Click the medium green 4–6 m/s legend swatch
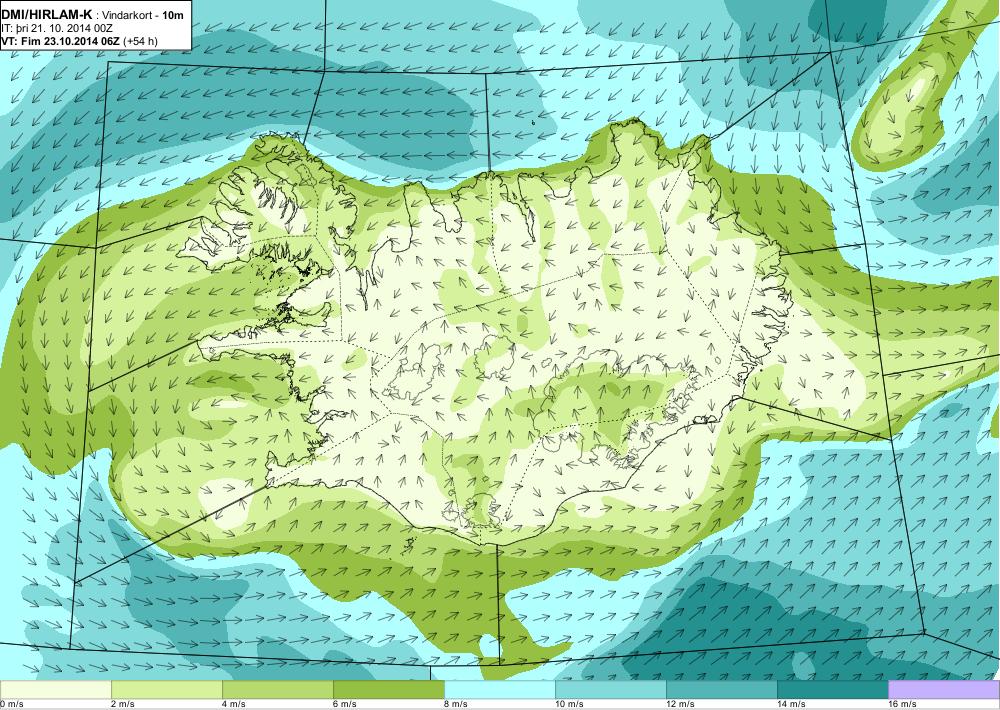Viewport: 1000px width, 710px height. (x=277, y=690)
